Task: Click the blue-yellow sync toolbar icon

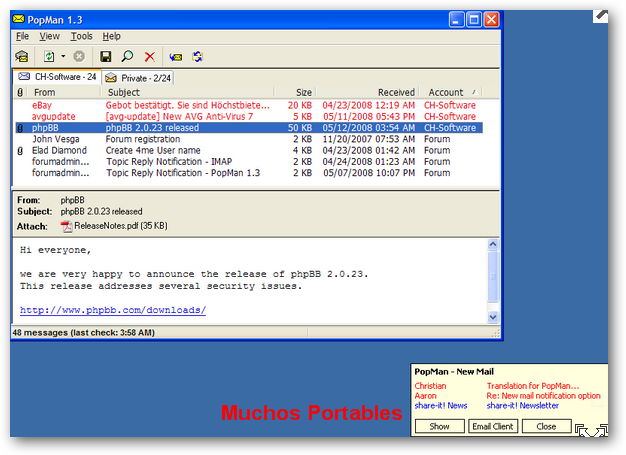Action: tap(197, 57)
